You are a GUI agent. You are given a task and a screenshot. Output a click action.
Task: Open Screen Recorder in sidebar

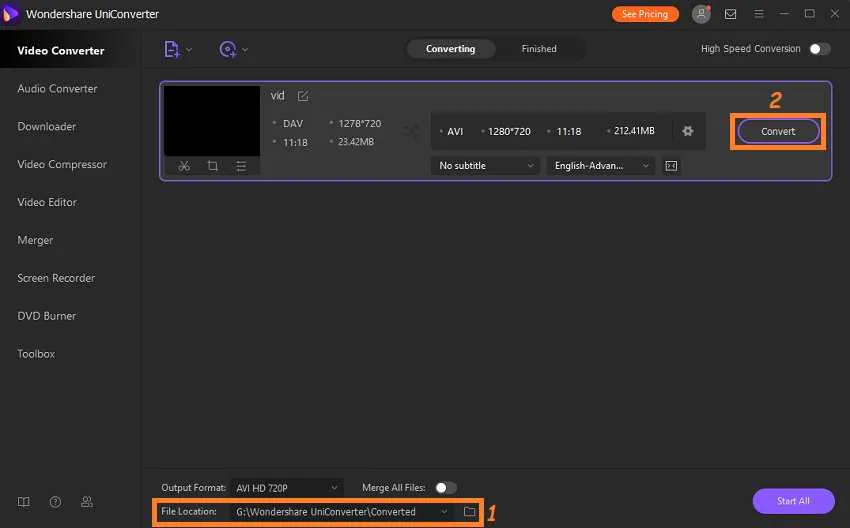click(x=56, y=278)
